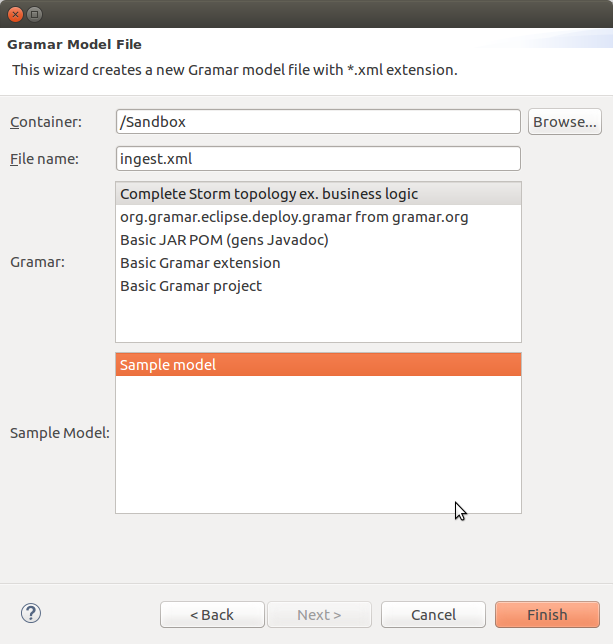Click the Next > button
This screenshot has height=644, width=613.
[319, 615]
